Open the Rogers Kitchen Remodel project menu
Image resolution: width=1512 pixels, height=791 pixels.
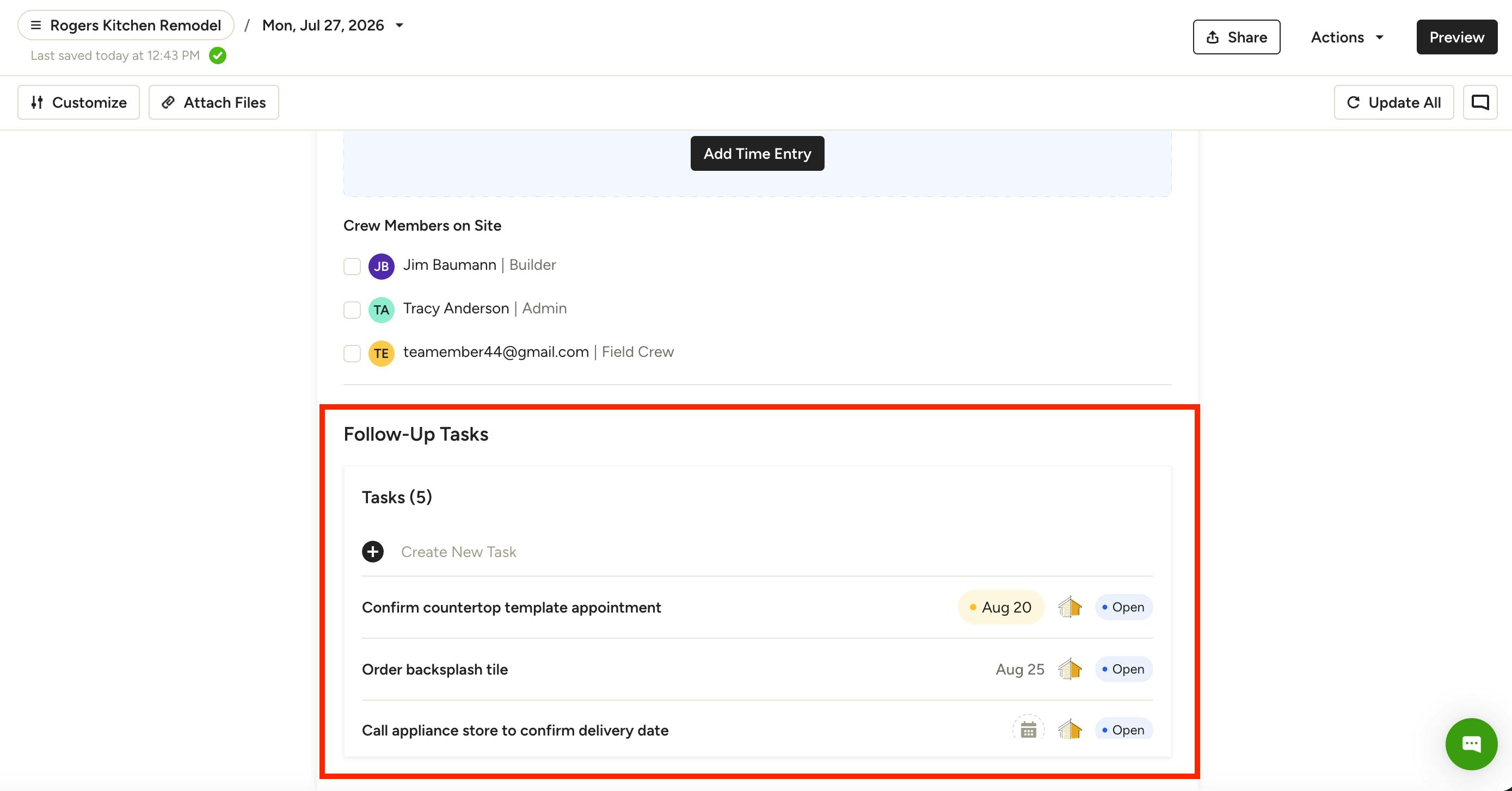tap(126, 25)
